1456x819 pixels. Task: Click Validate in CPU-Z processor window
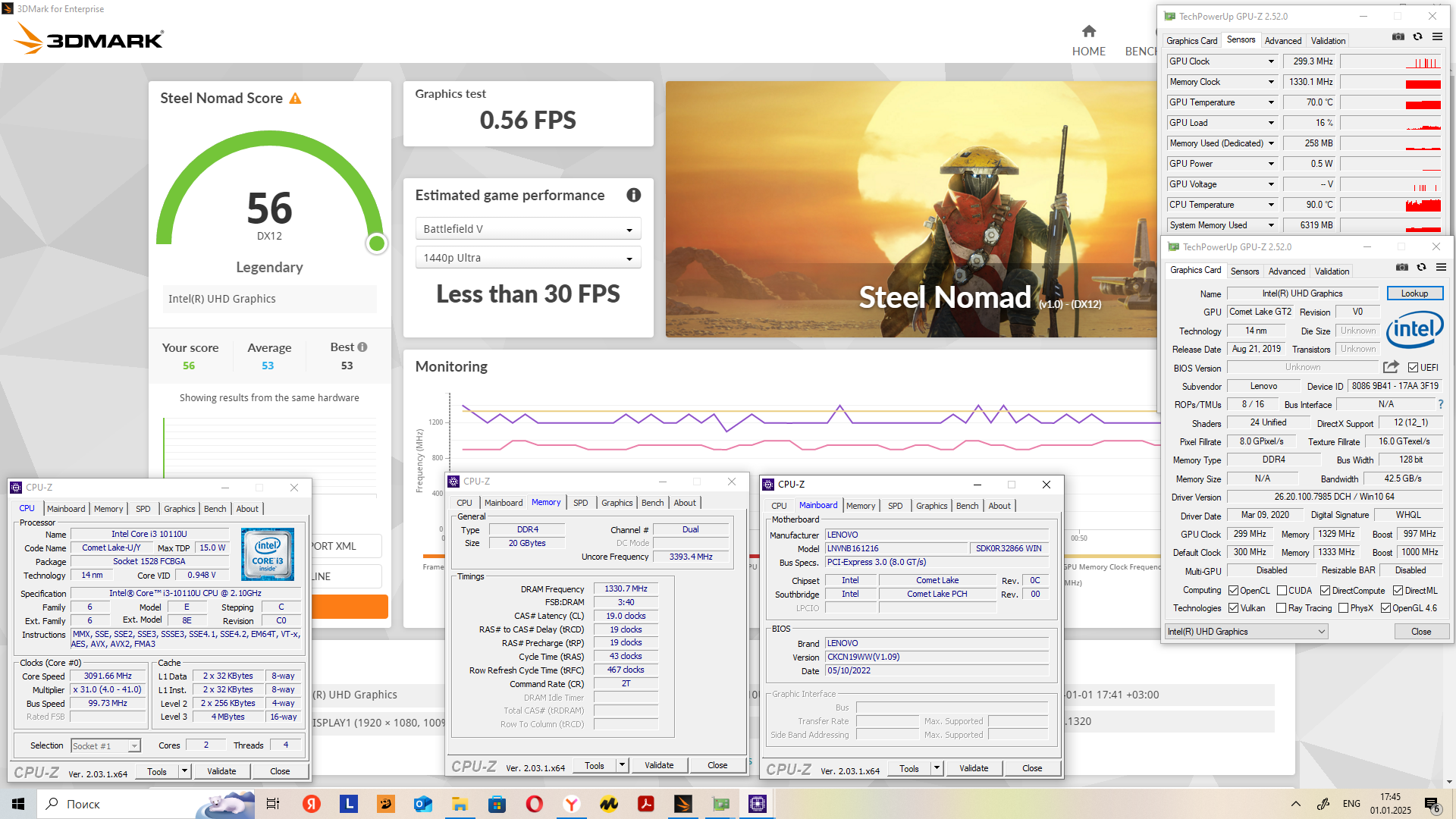221,772
